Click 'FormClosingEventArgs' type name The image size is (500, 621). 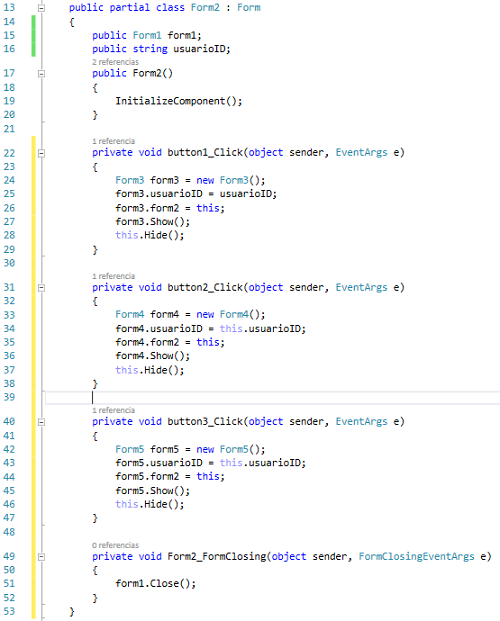click(x=416, y=556)
